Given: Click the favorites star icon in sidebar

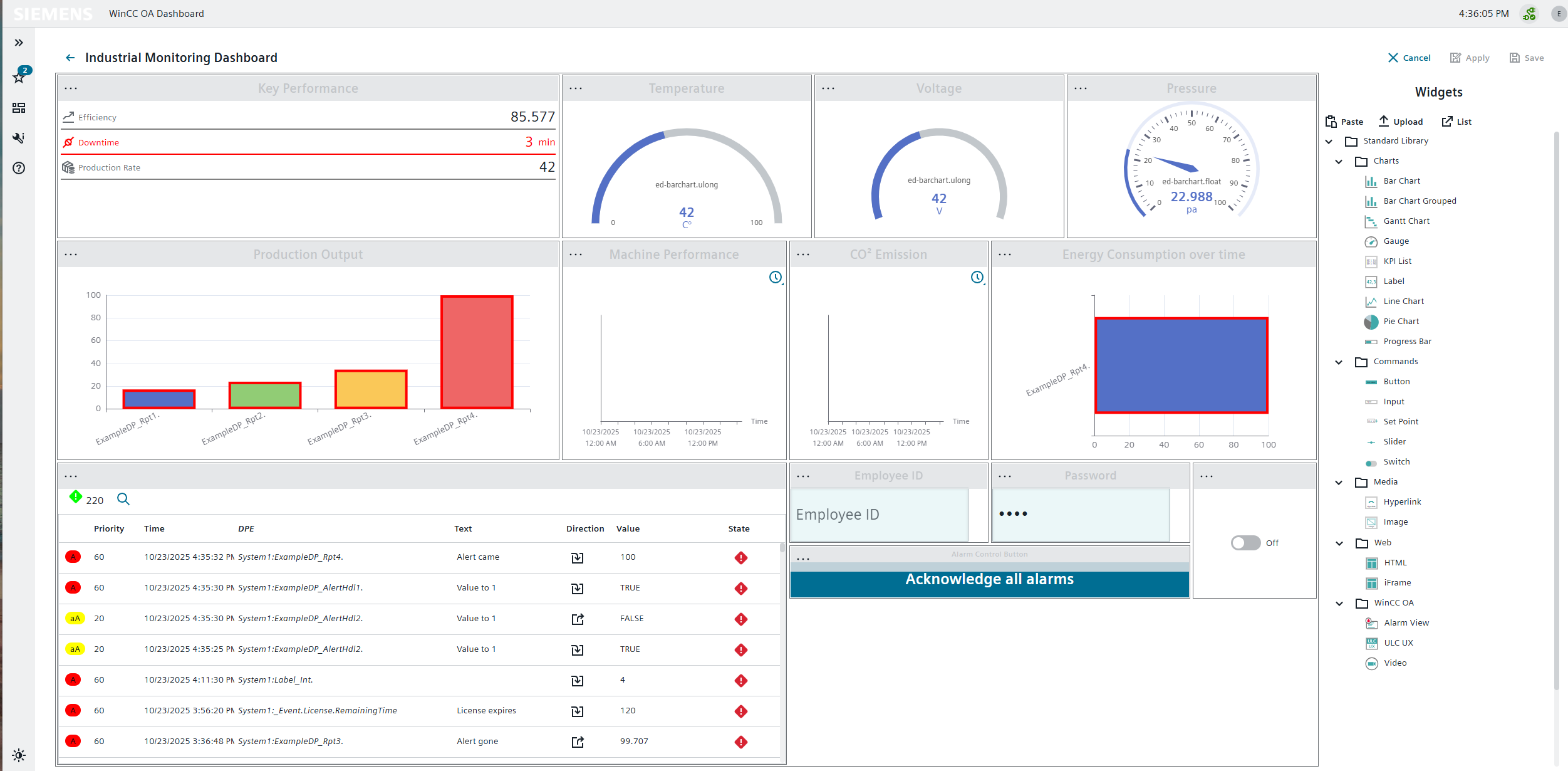Looking at the screenshot, I should point(19,78).
